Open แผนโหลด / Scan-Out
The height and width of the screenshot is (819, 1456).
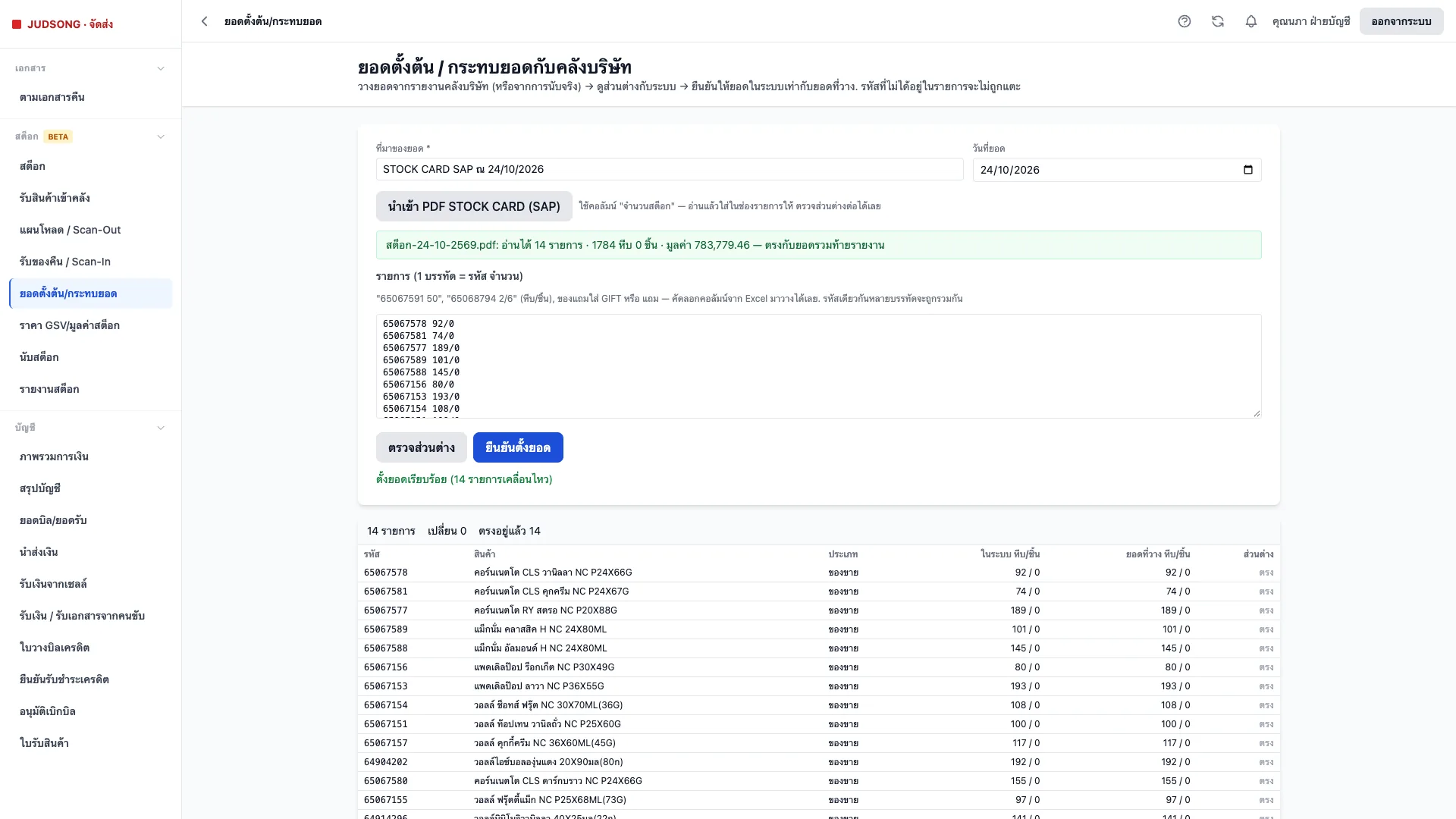(x=90, y=230)
